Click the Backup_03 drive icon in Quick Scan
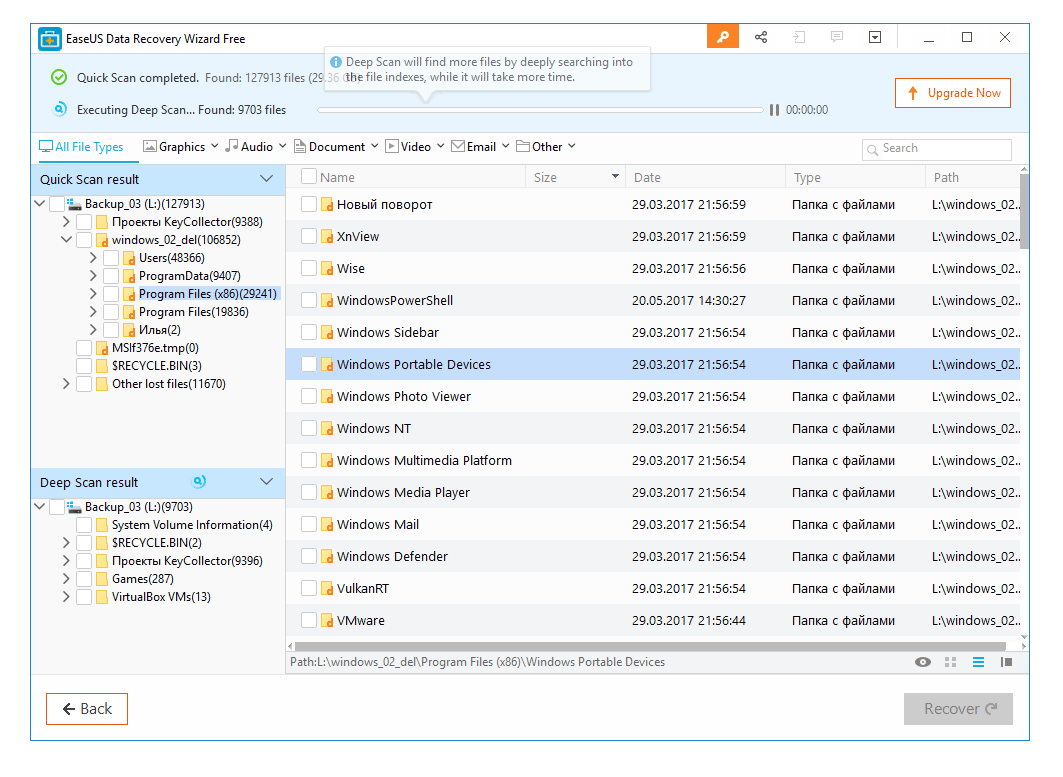Screen dimensions: 1063x777 pos(74,203)
